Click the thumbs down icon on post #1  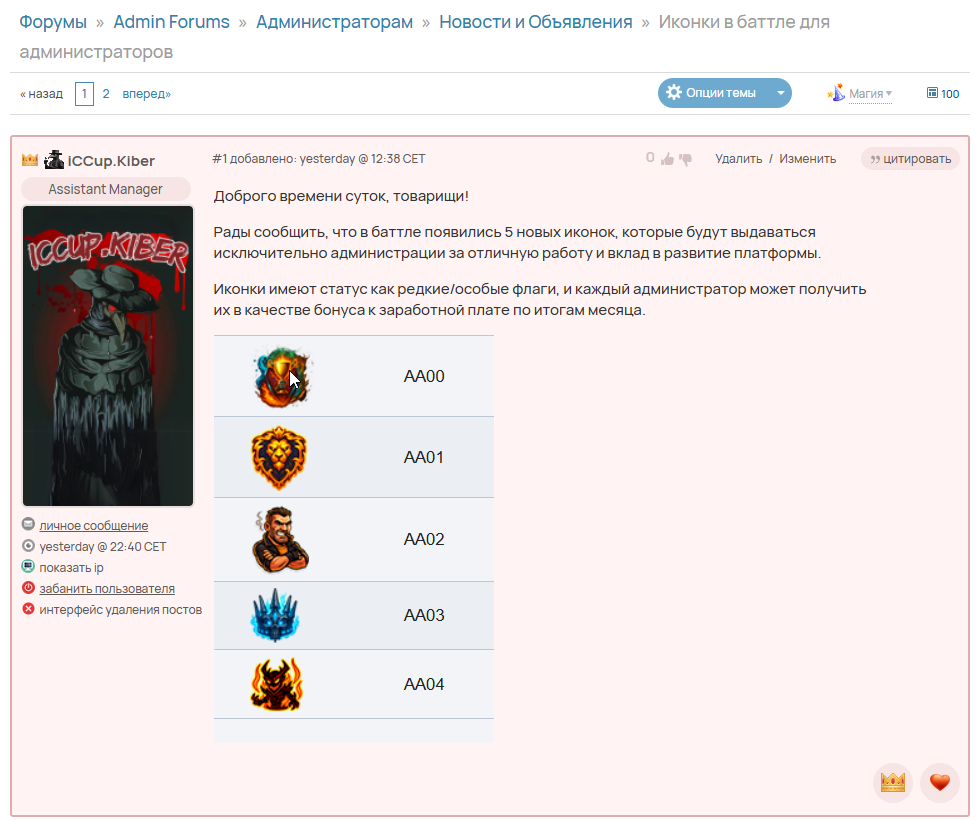tap(685, 159)
